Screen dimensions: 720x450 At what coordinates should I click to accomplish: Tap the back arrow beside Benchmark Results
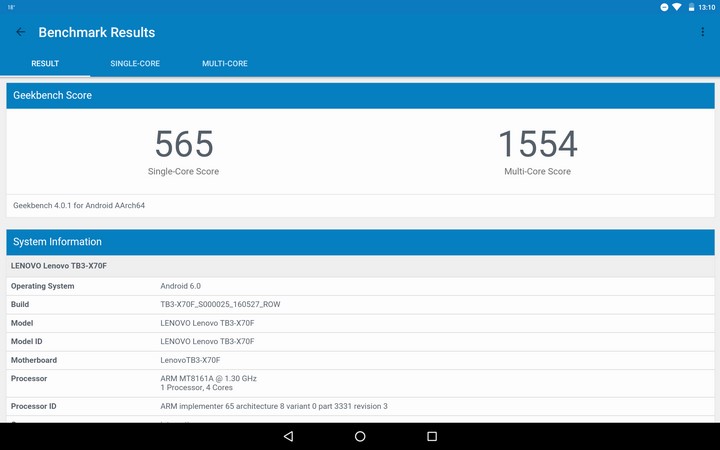coord(21,32)
